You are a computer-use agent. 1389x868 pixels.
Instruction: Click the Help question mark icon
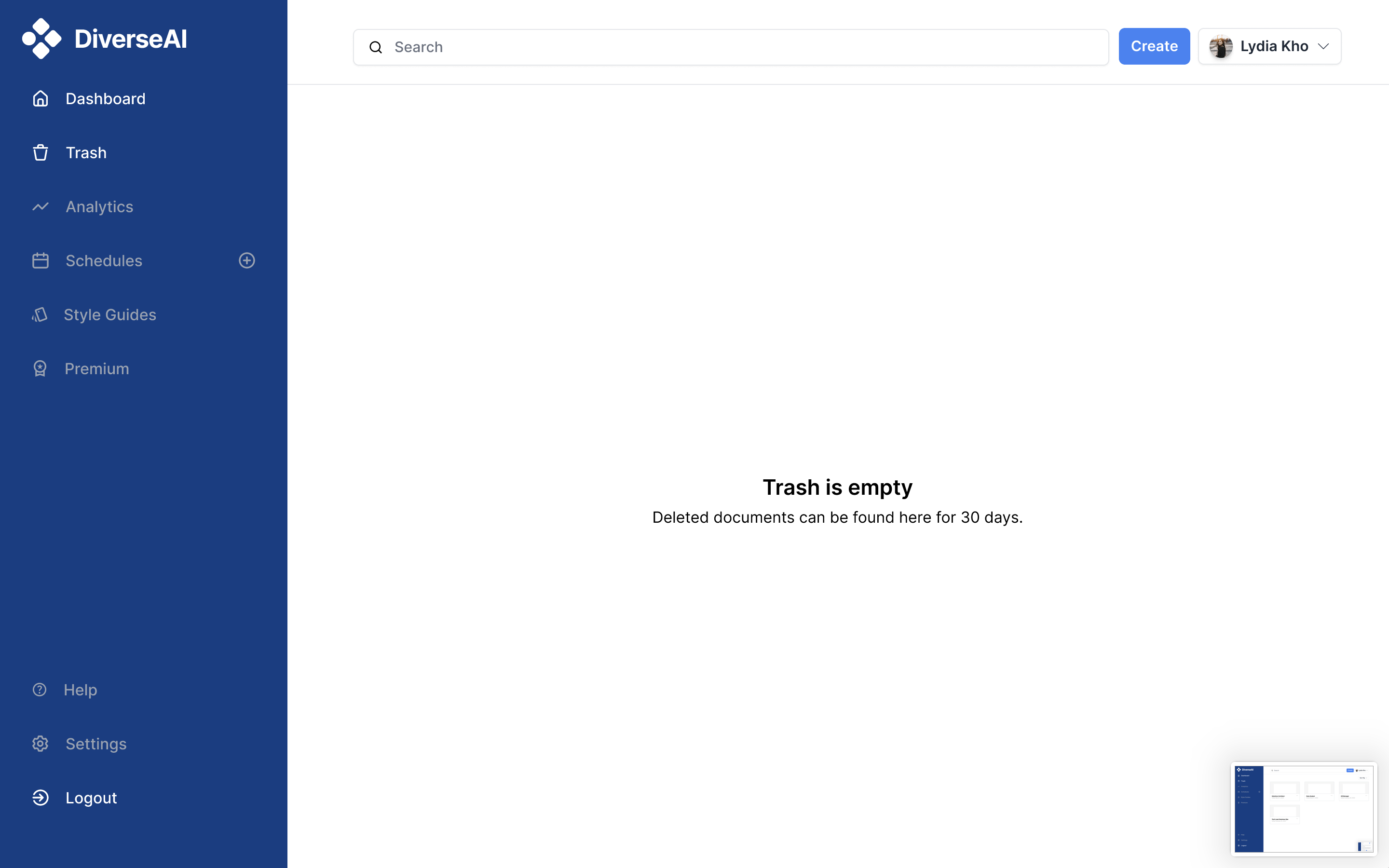pyautogui.click(x=40, y=690)
